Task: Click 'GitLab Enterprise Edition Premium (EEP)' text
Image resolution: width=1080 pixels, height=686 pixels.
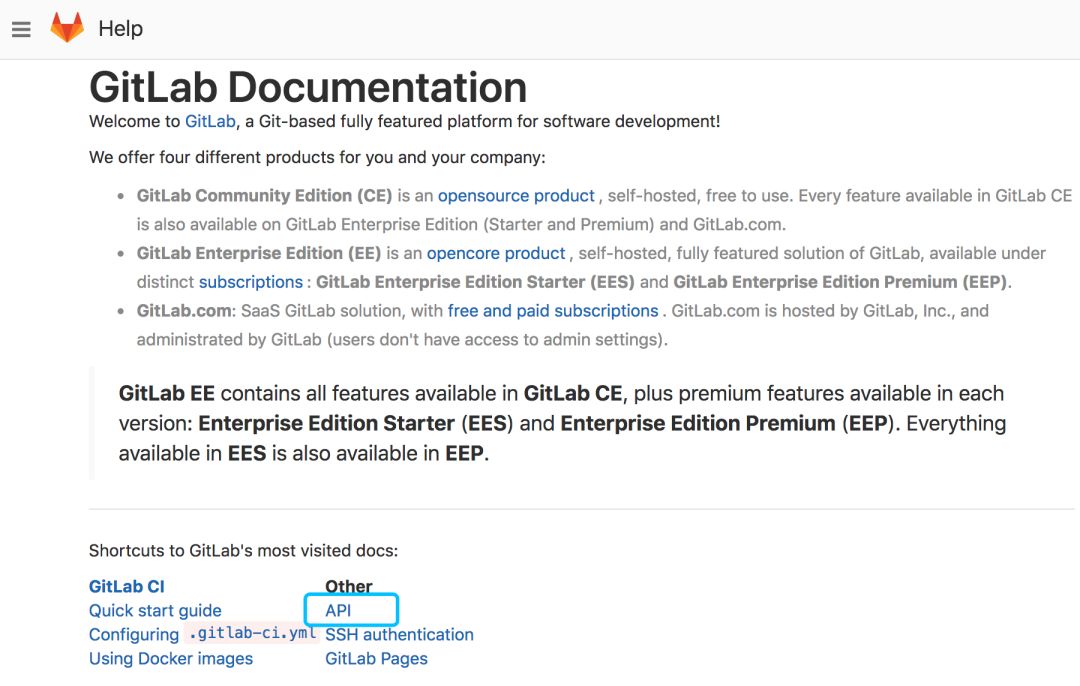Action: tap(840, 282)
